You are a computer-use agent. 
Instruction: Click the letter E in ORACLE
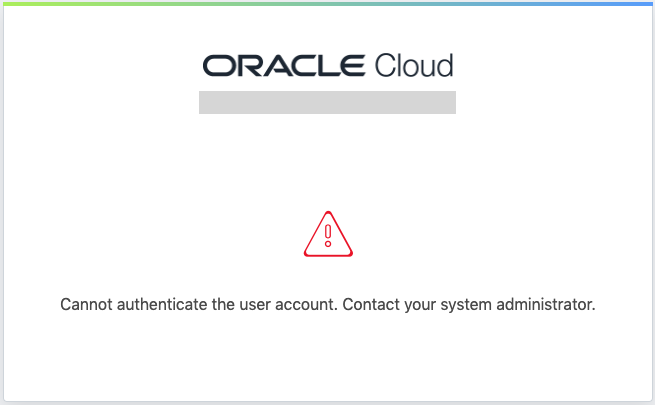tap(350, 66)
